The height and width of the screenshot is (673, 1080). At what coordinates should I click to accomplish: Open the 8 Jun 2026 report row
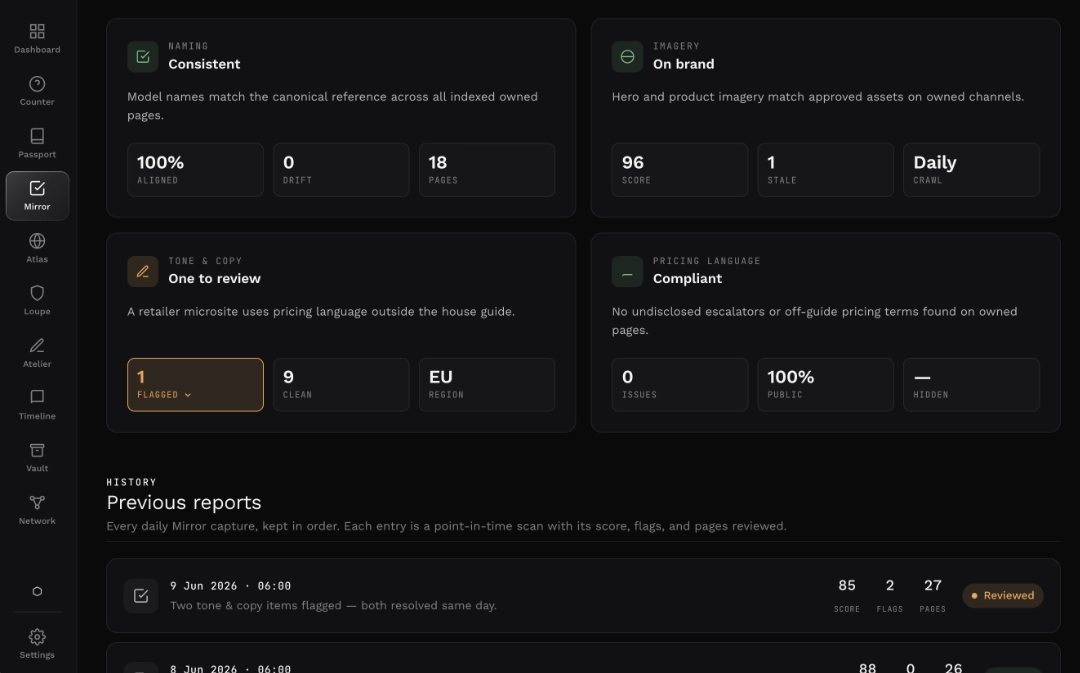coord(583,658)
